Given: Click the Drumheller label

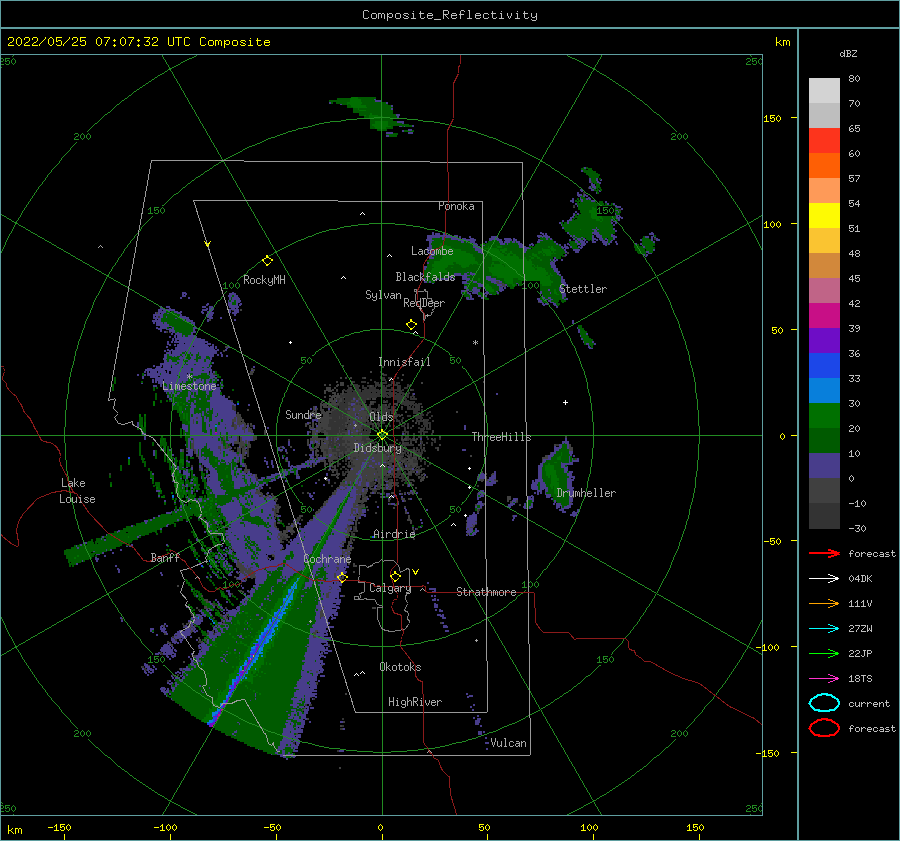Looking at the screenshot, I should point(586,493).
